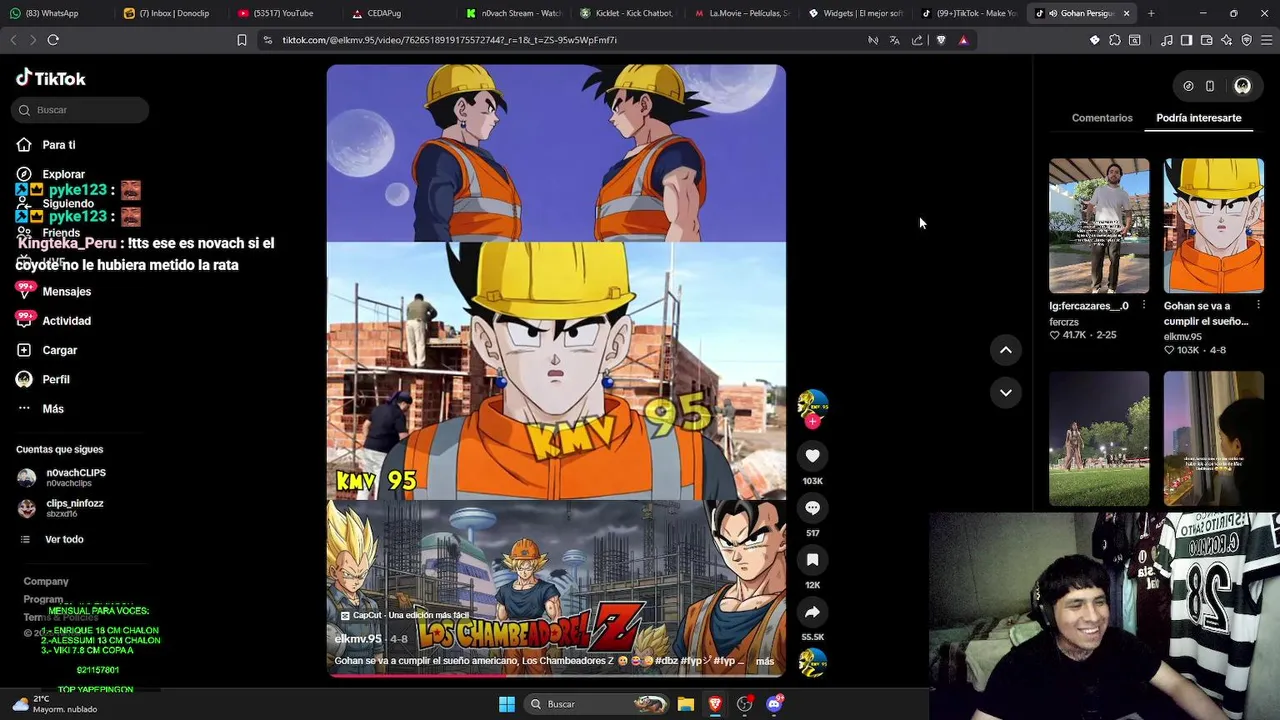Image resolution: width=1280 pixels, height=720 pixels.
Task: Click the TikTok coins icon in header
Action: coord(1188,86)
